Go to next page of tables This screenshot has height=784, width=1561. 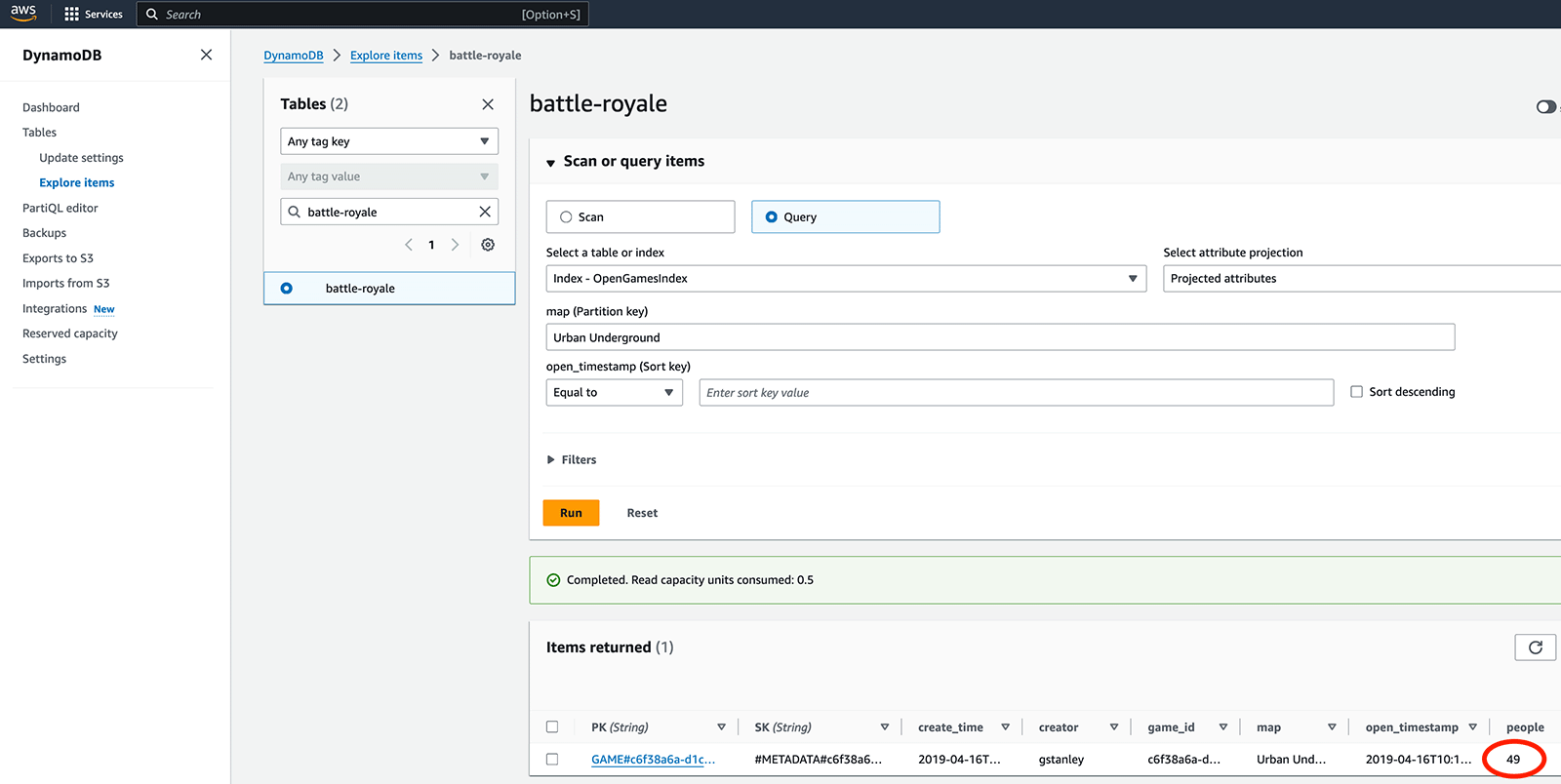455,245
